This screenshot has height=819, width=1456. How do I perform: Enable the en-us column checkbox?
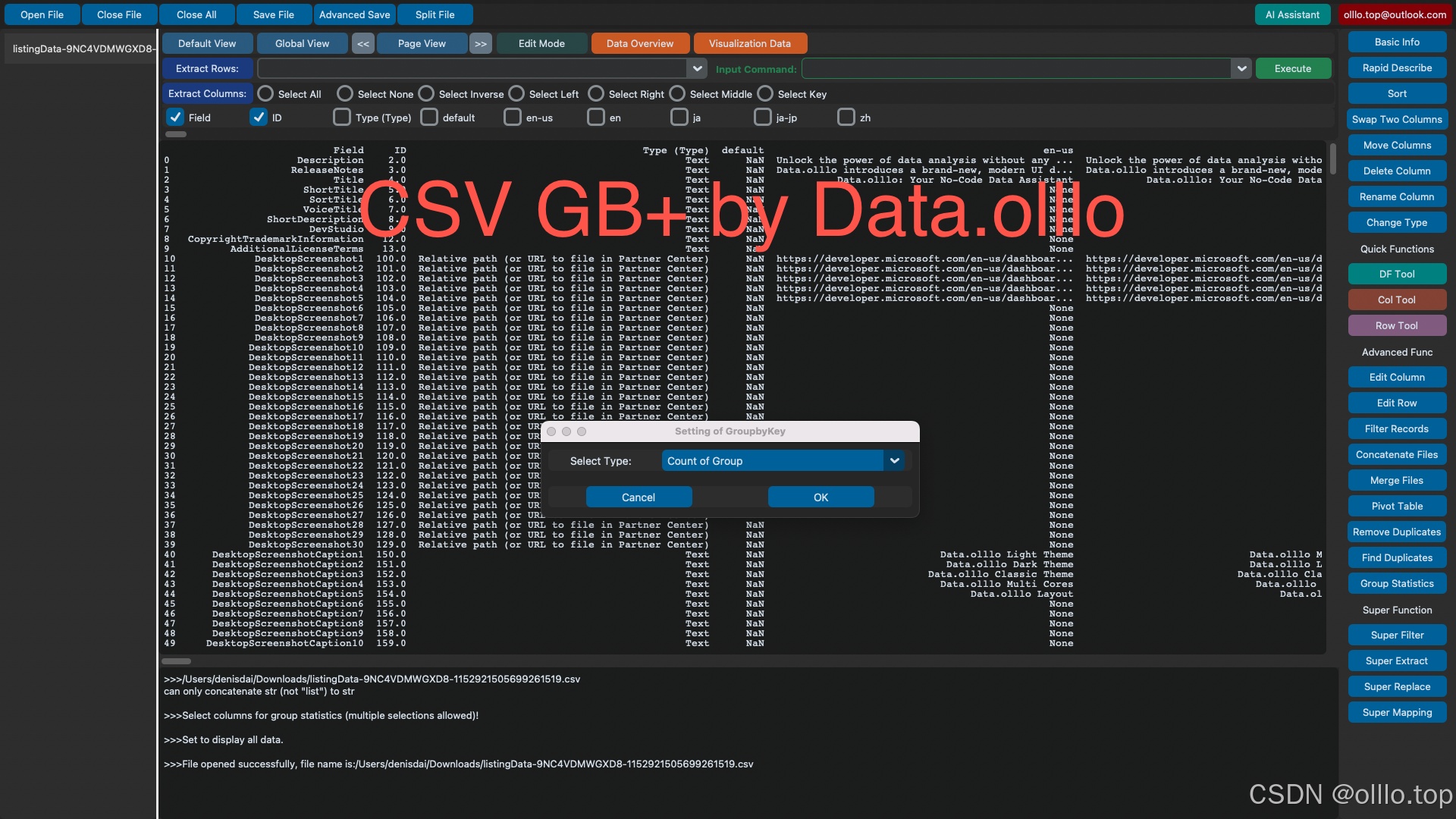[513, 118]
